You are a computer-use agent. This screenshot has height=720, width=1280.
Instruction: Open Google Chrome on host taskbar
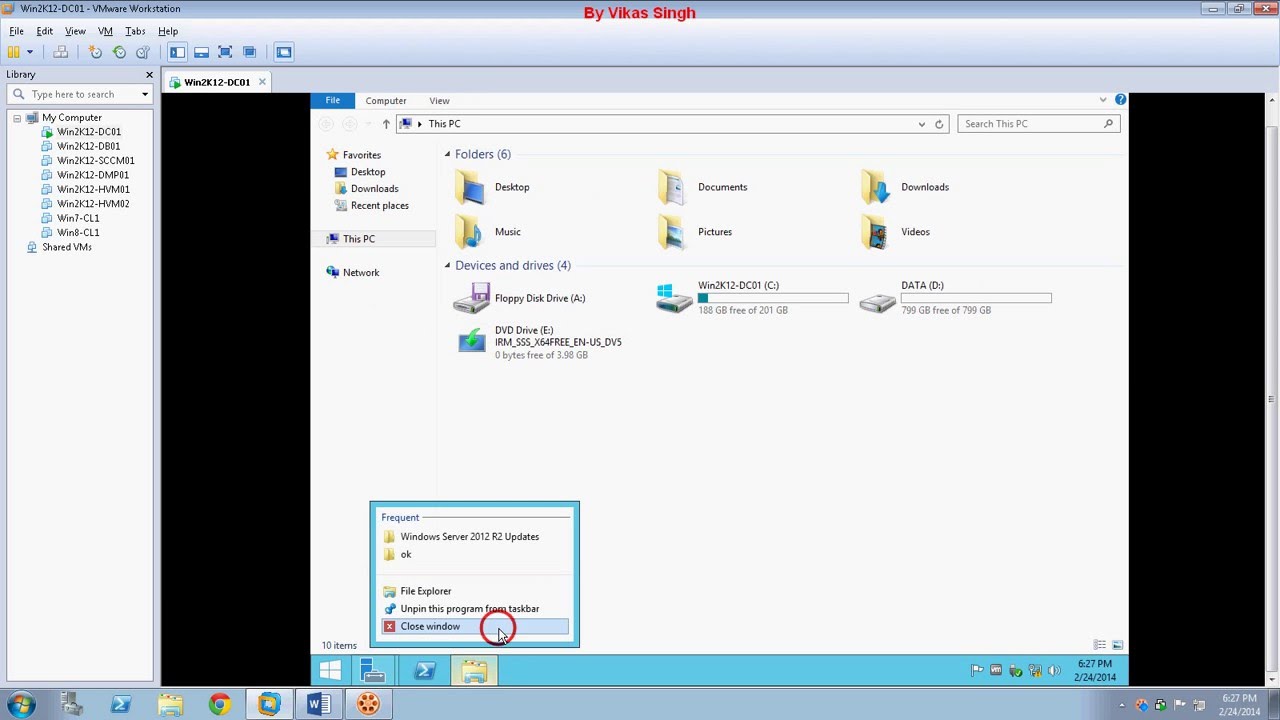[219, 705]
